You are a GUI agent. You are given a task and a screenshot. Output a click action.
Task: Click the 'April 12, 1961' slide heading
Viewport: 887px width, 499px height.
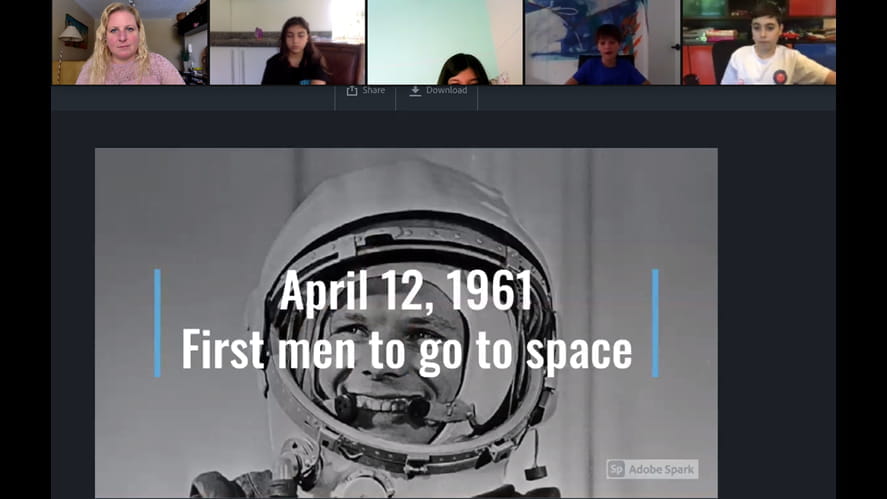point(406,291)
